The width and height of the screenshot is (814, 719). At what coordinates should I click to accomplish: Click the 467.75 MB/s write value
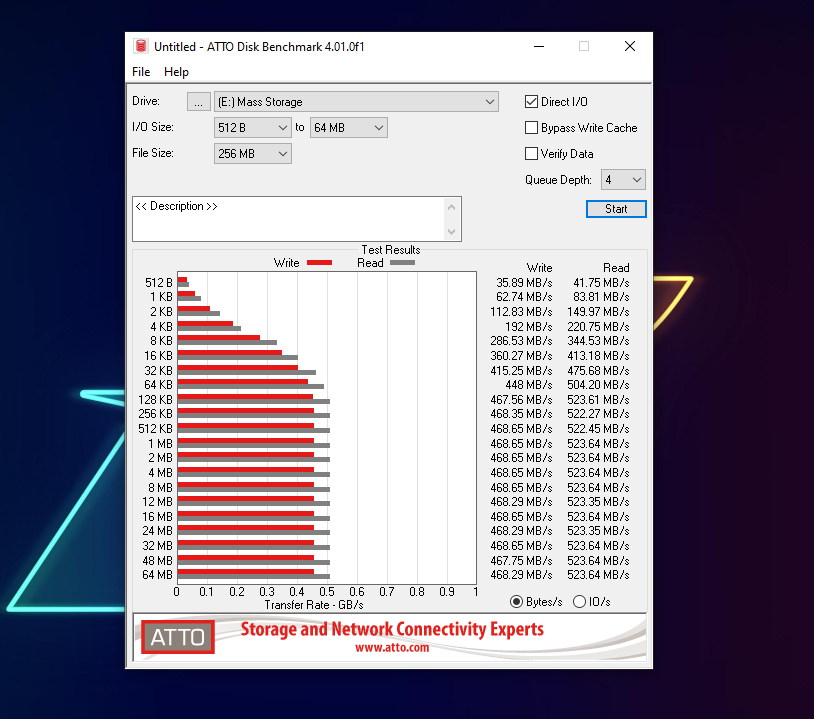point(521,561)
